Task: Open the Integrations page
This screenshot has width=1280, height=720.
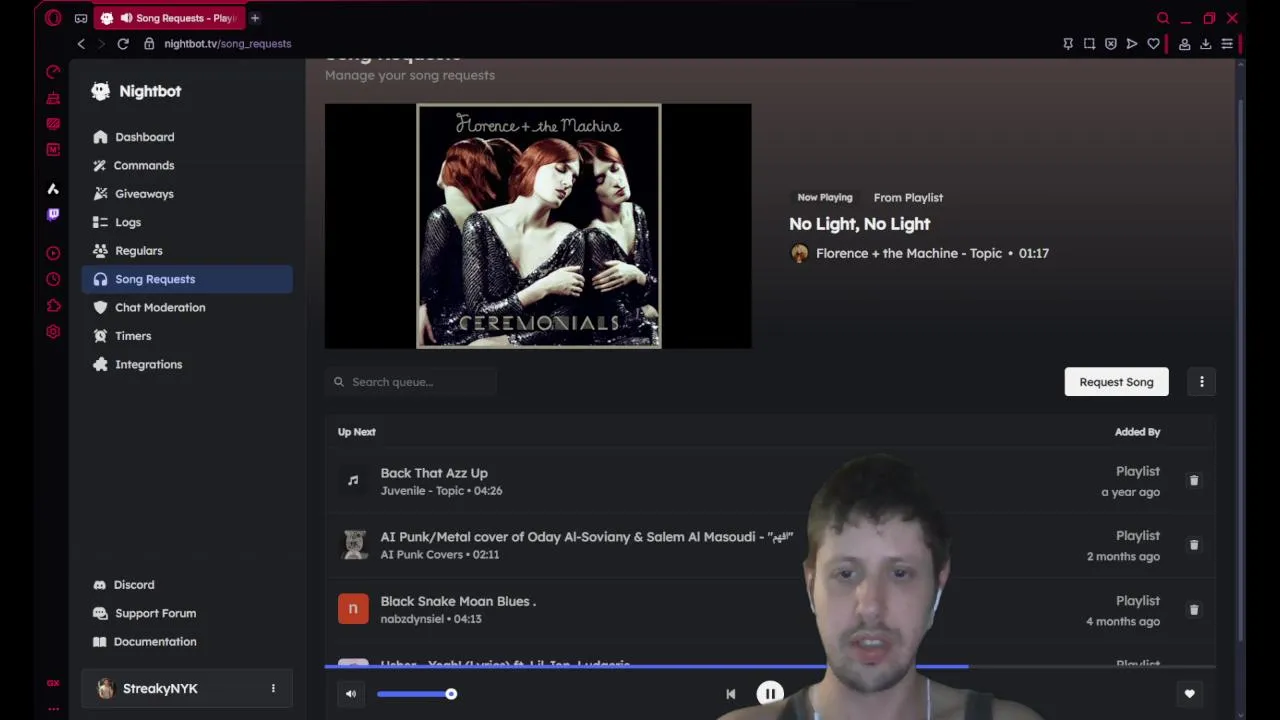Action: click(x=187, y=364)
